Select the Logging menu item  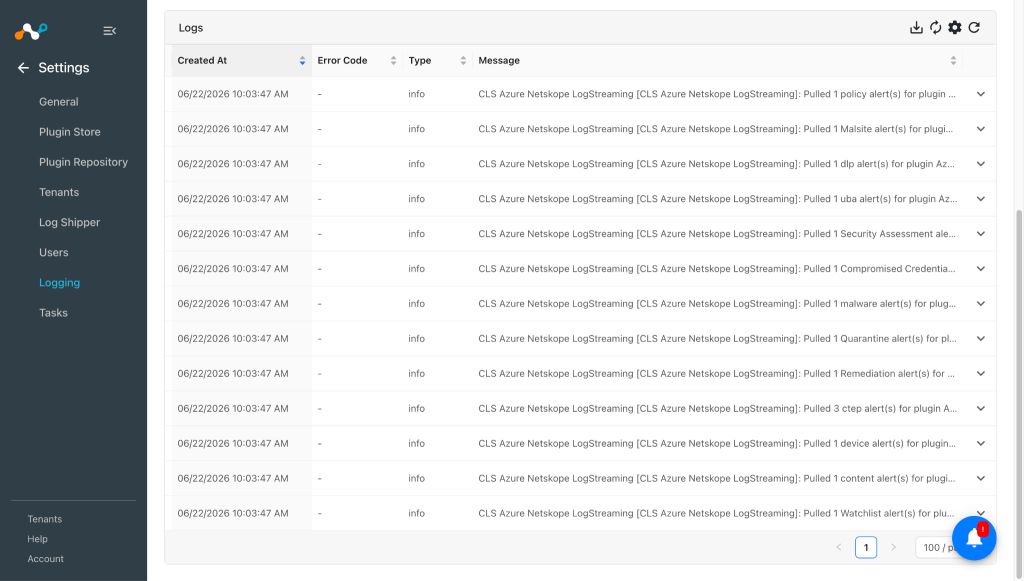click(59, 283)
